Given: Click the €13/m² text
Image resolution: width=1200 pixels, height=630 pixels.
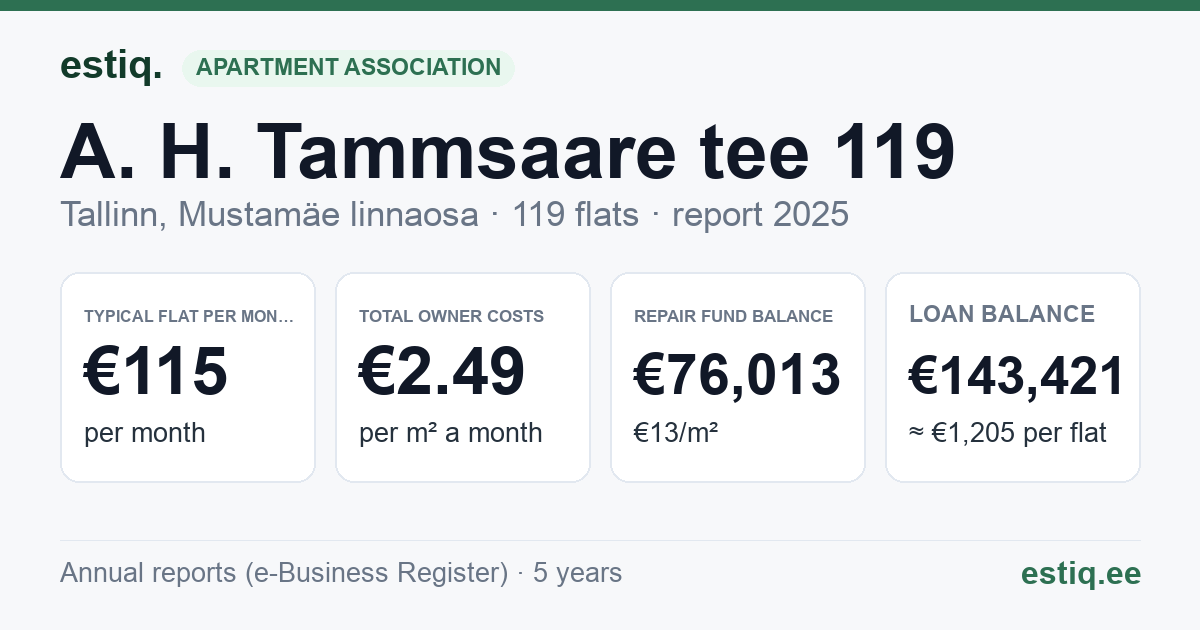Looking at the screenshot, I should [x=676, y=433].
